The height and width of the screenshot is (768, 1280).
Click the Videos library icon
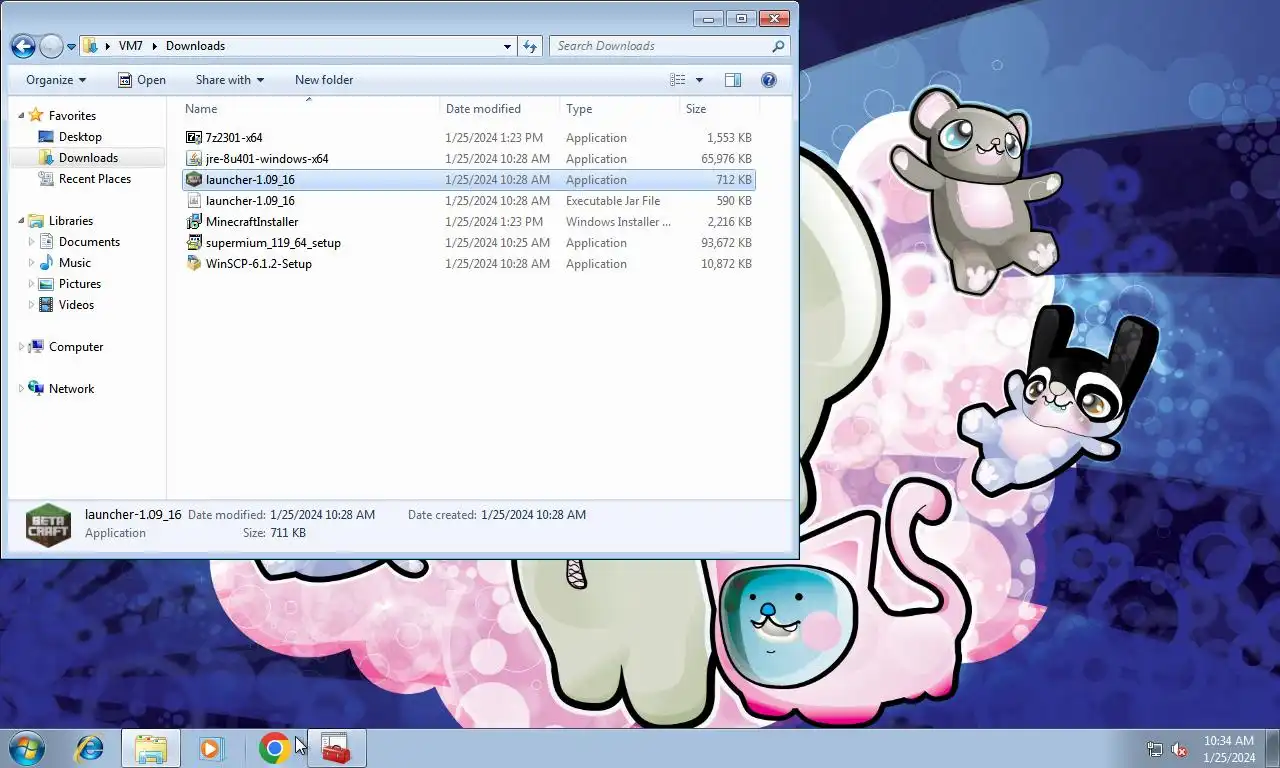pos(46,305)
